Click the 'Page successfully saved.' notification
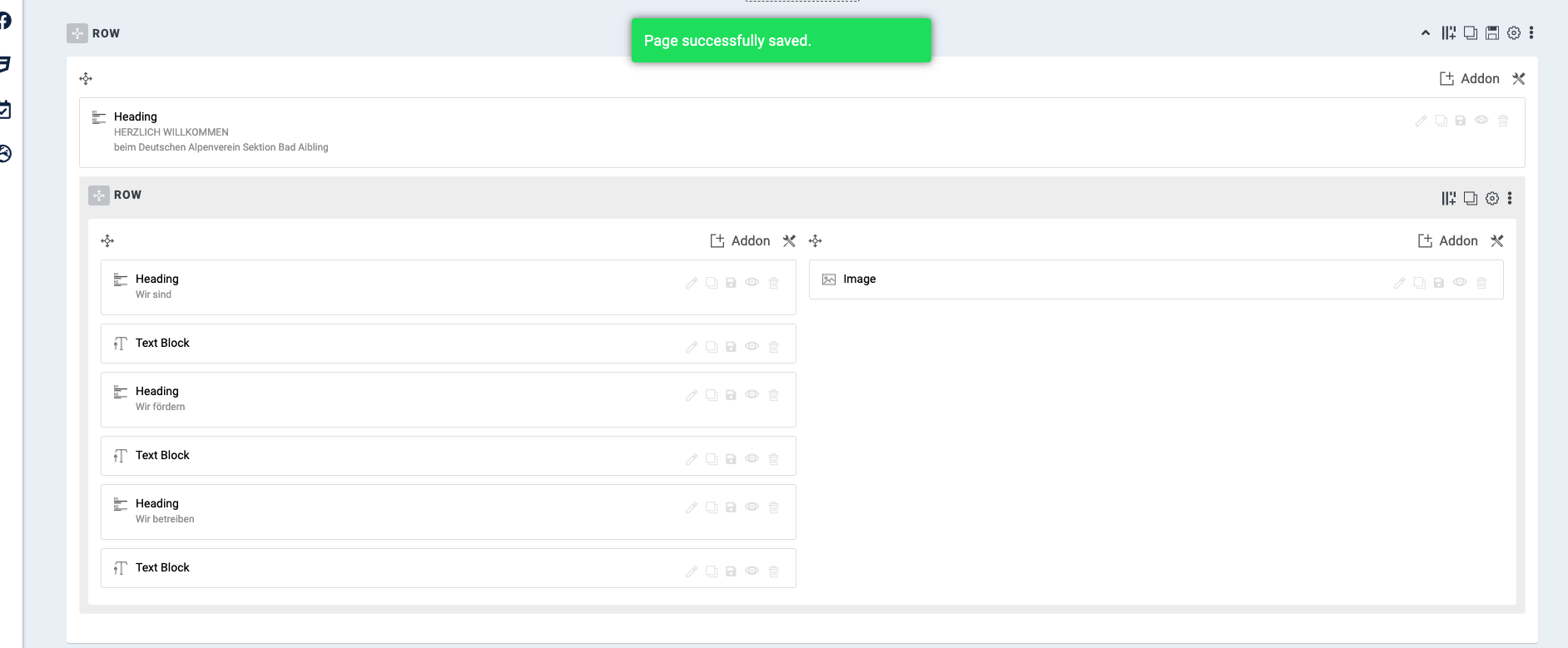The width and height of the screenshot is (1568, 648). point(781,41)
